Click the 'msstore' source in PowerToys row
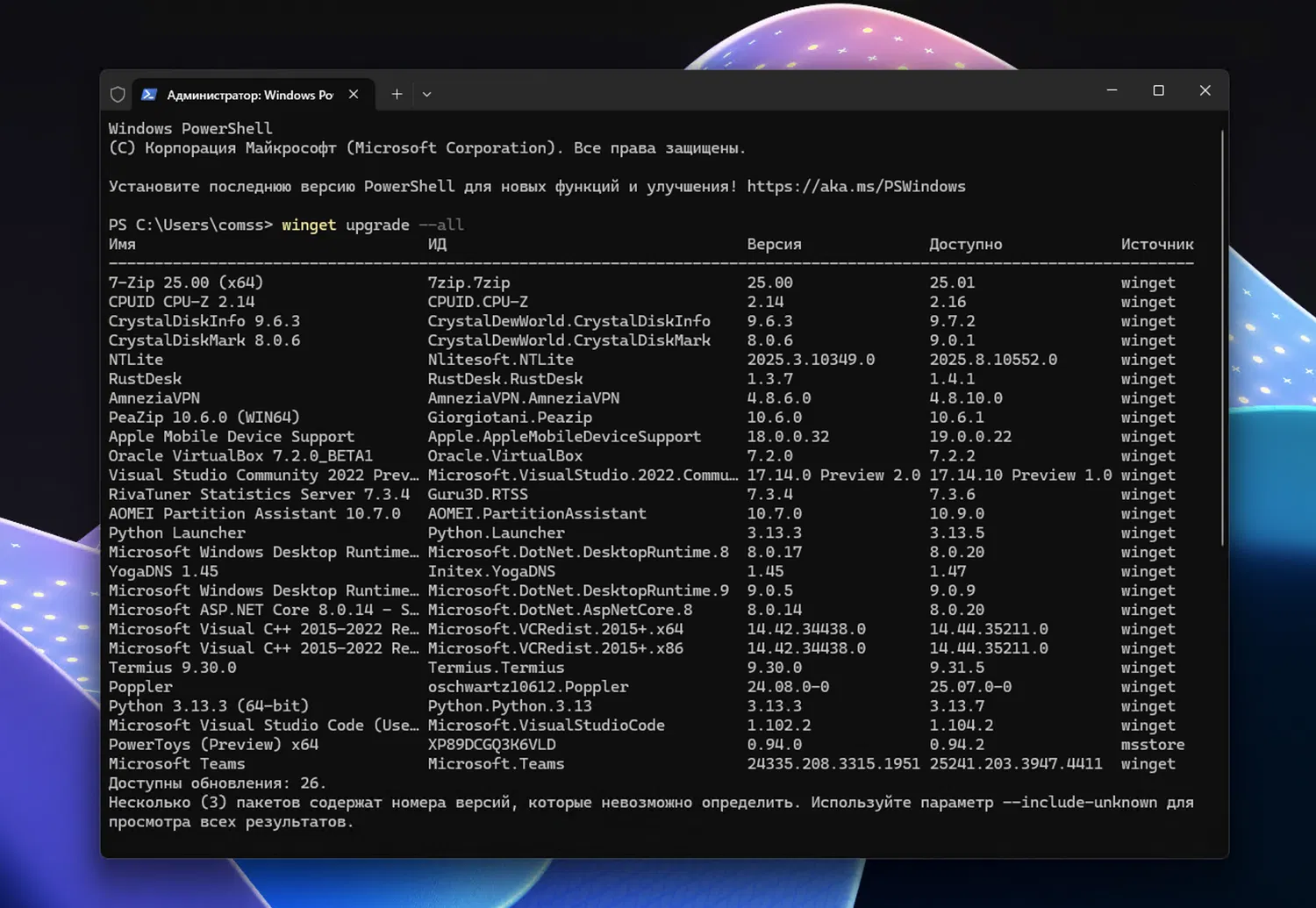The height and width of the screenshot is (908, 1316). pyautogui.click(x=1152, y=744)
